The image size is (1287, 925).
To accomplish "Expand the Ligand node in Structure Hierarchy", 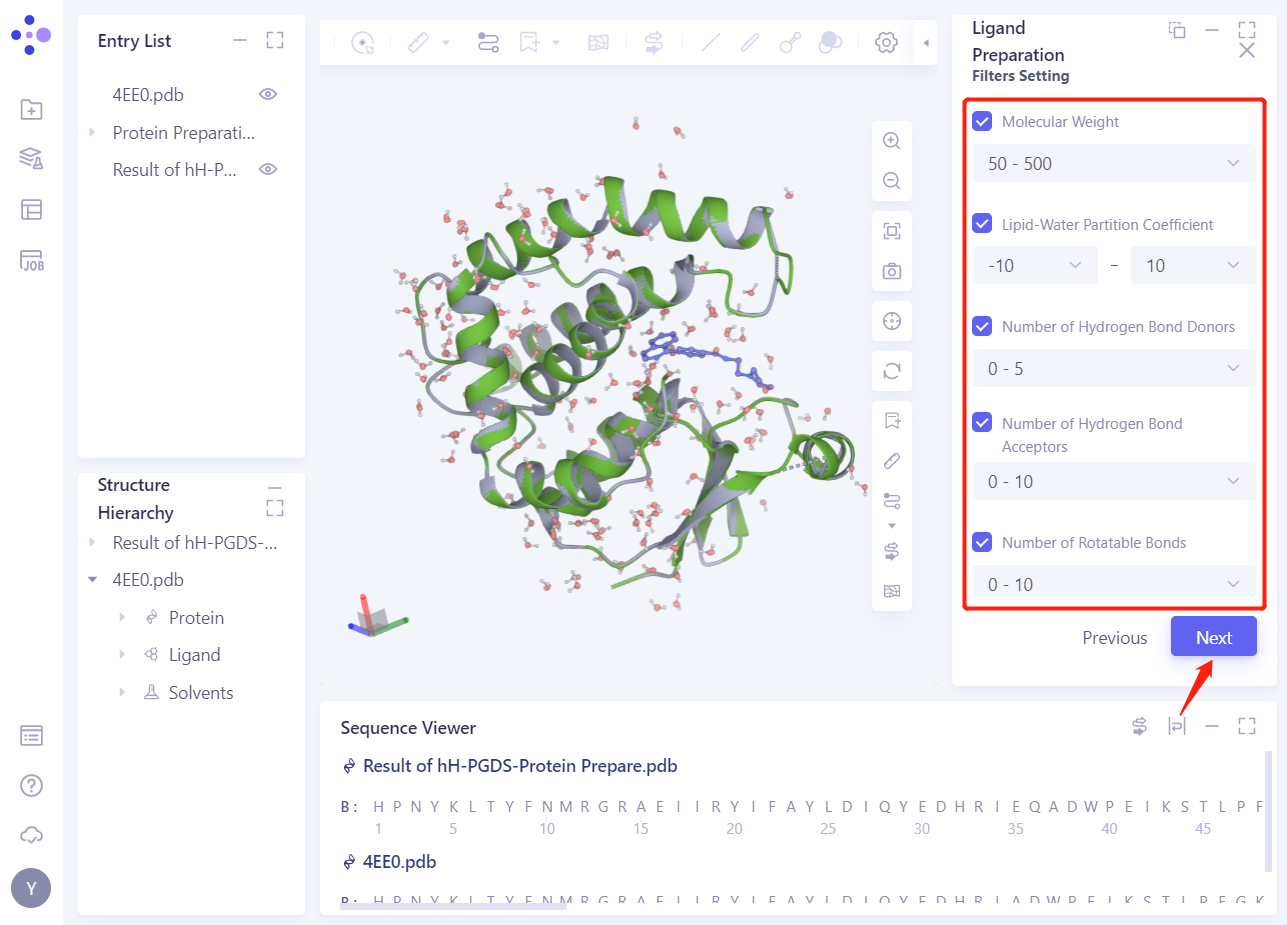I will click(123, 655).
